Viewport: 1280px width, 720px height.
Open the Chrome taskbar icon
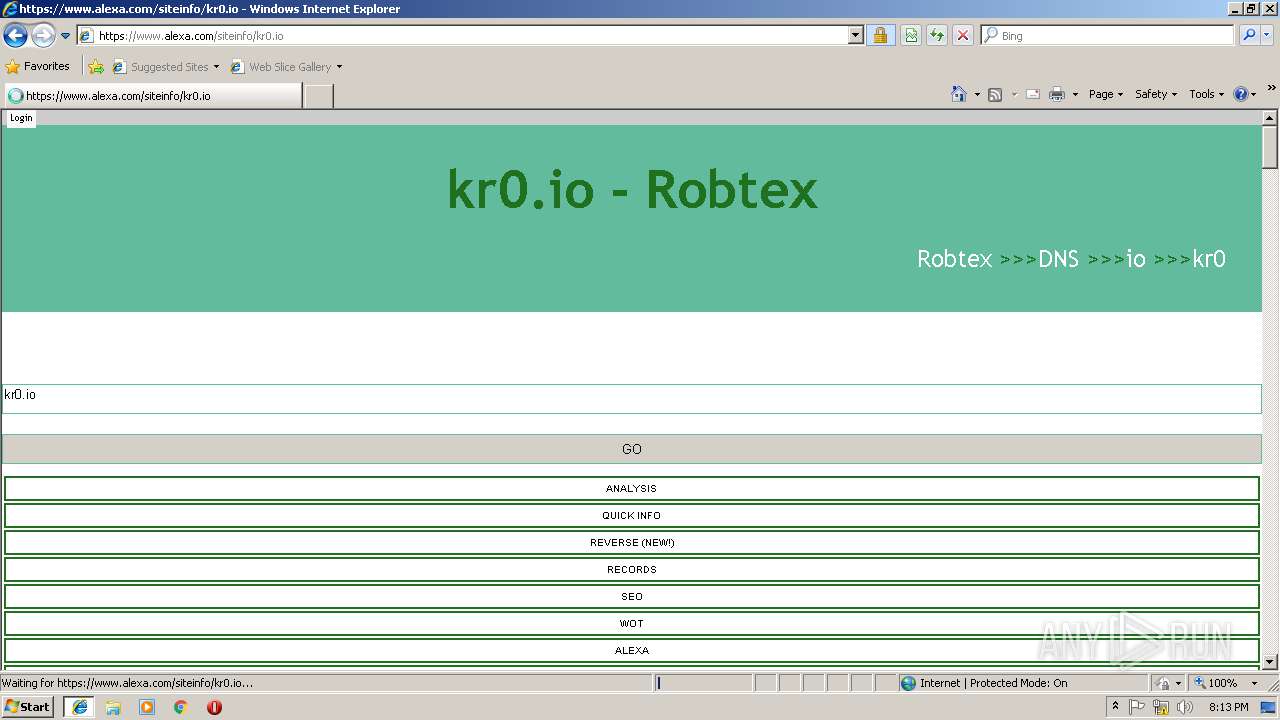tap(181, 707)
